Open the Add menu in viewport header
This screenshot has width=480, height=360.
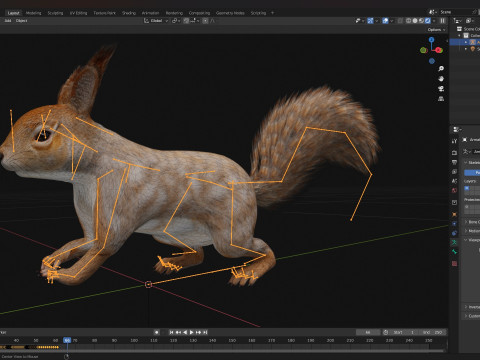point(8,21)
